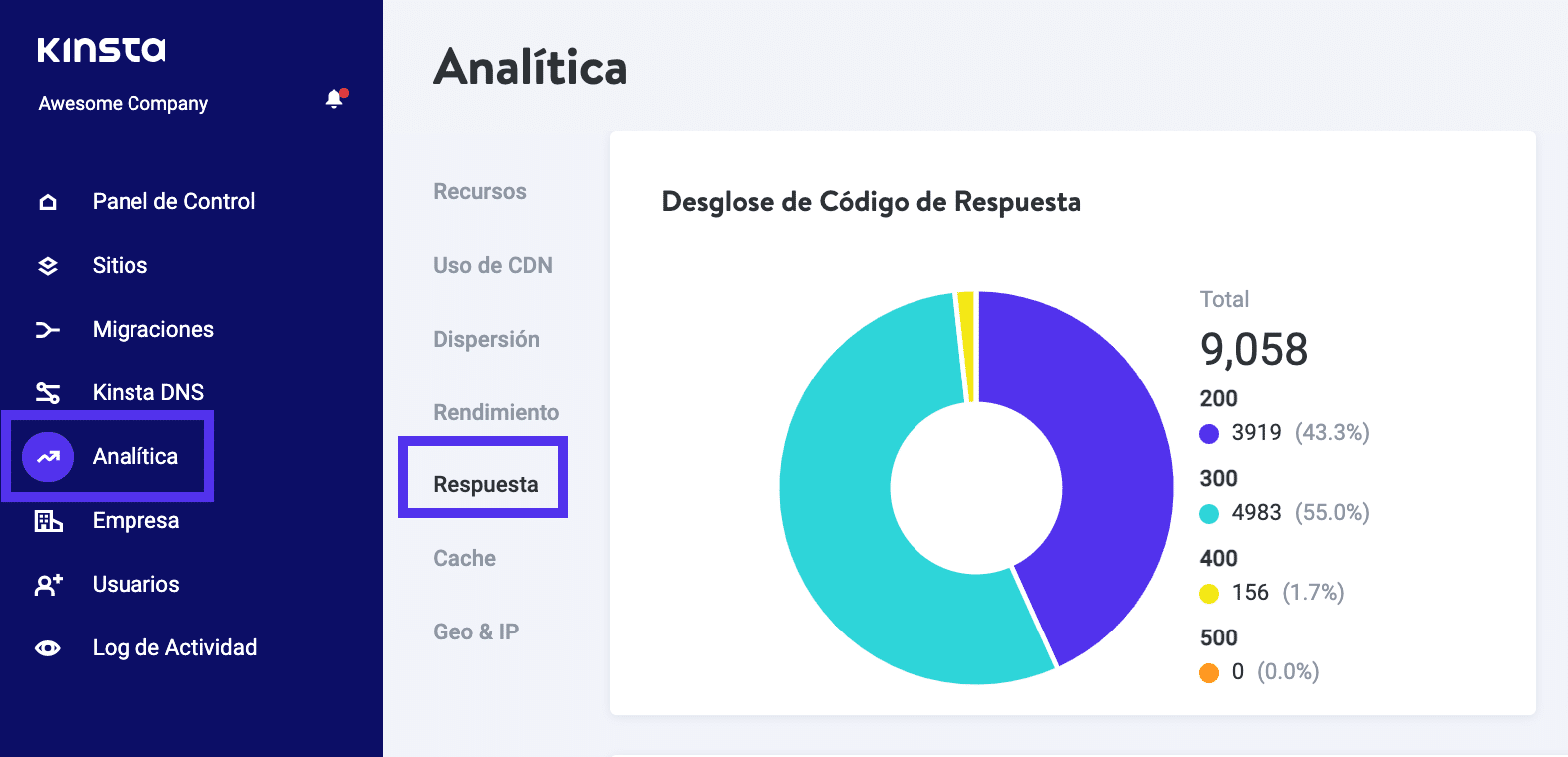Select the Dispersión tab
Image resolution: width=1568 pixels, height=757 pixels.
[x=486, y=340]
